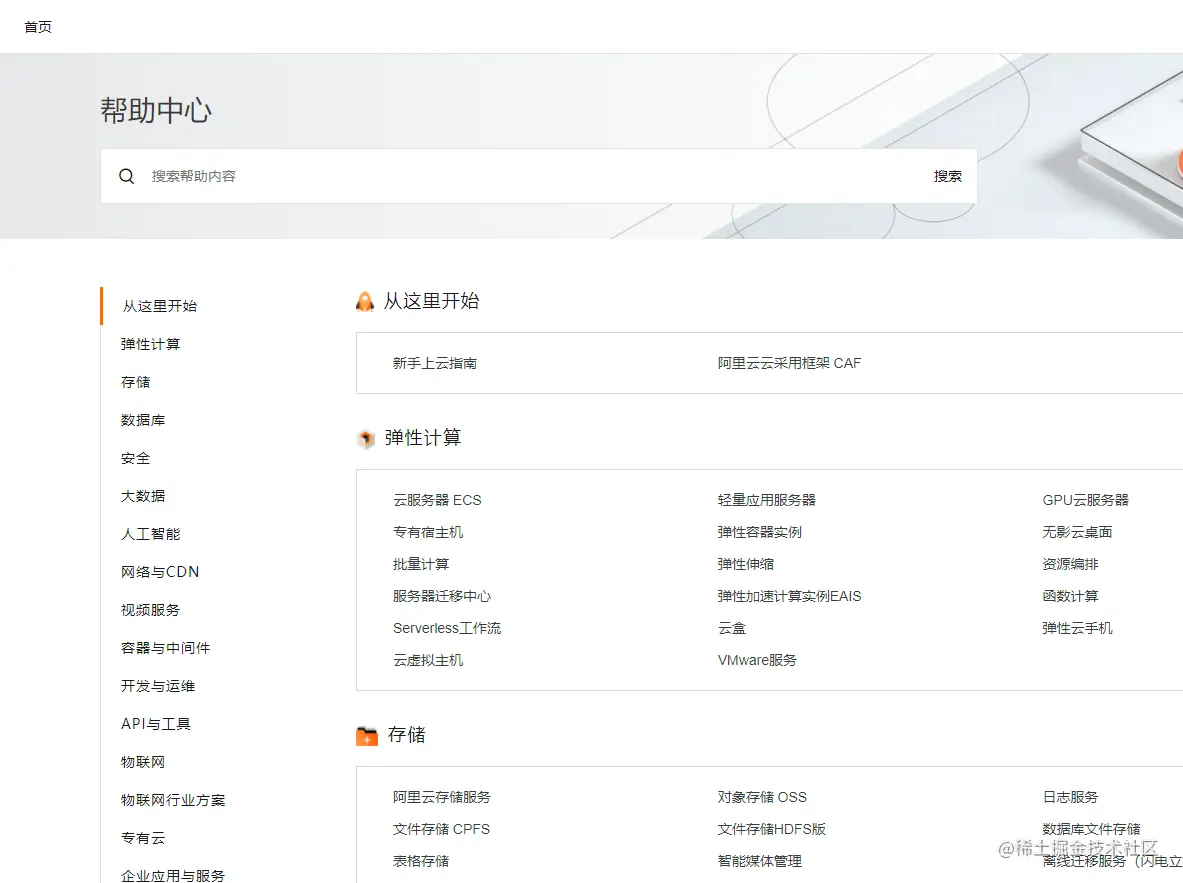Jump to API与工具 sidebar category
This screenshot has height=883, width=1183.
click(155, 724)
